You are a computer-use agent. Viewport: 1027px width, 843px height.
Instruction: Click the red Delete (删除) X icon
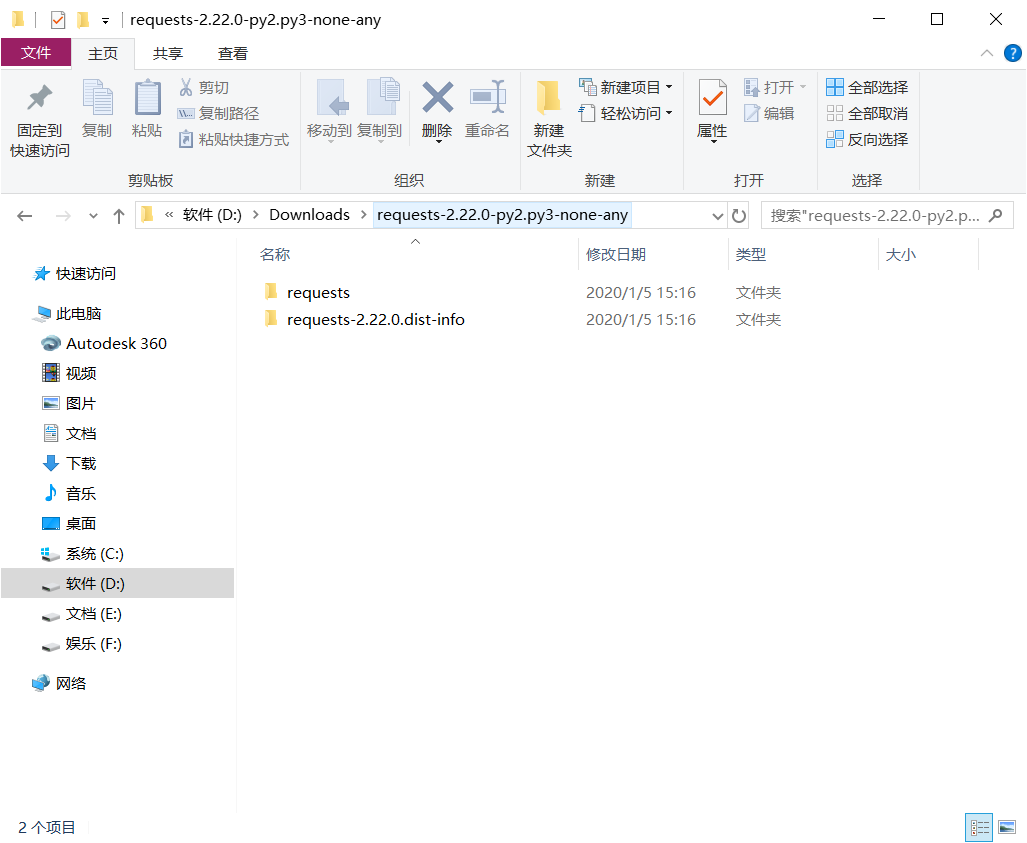(438, 98)
